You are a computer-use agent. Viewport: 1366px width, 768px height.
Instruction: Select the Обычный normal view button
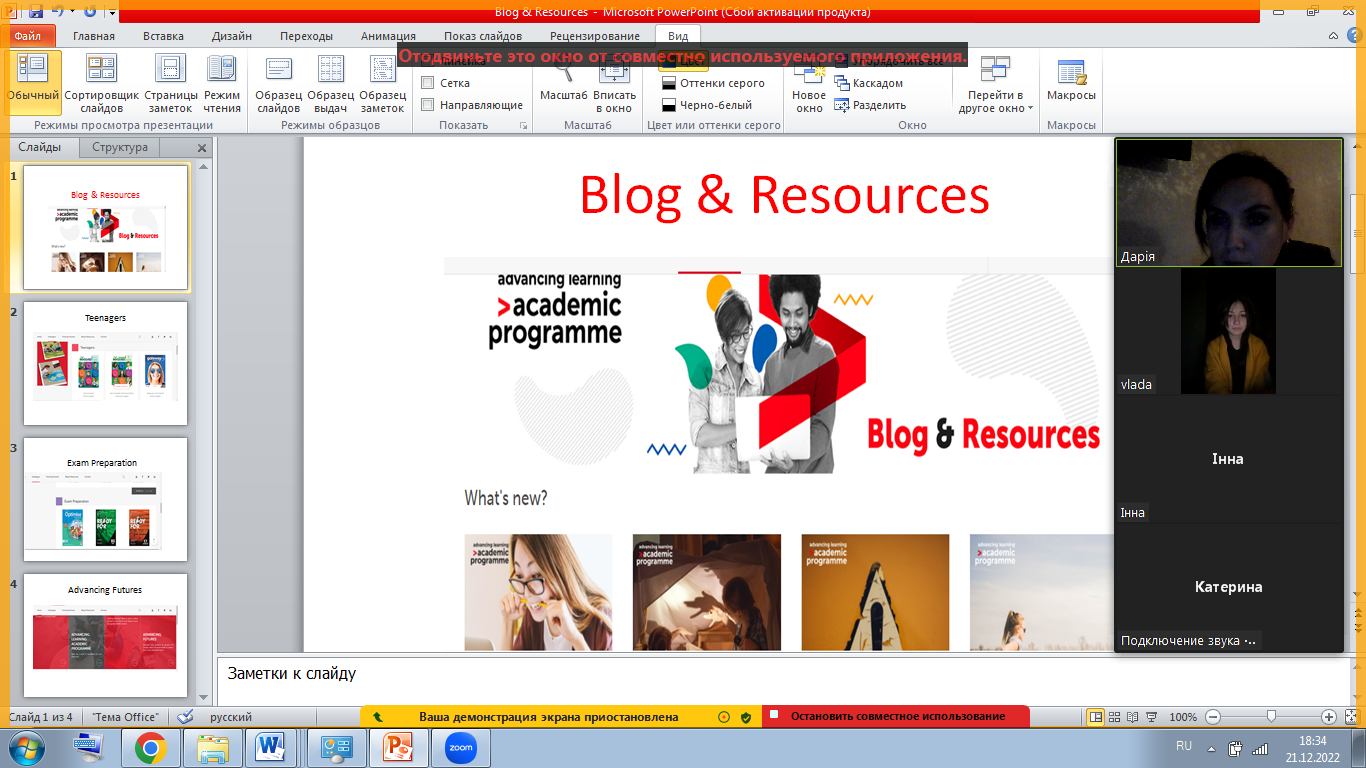(34, 82)
